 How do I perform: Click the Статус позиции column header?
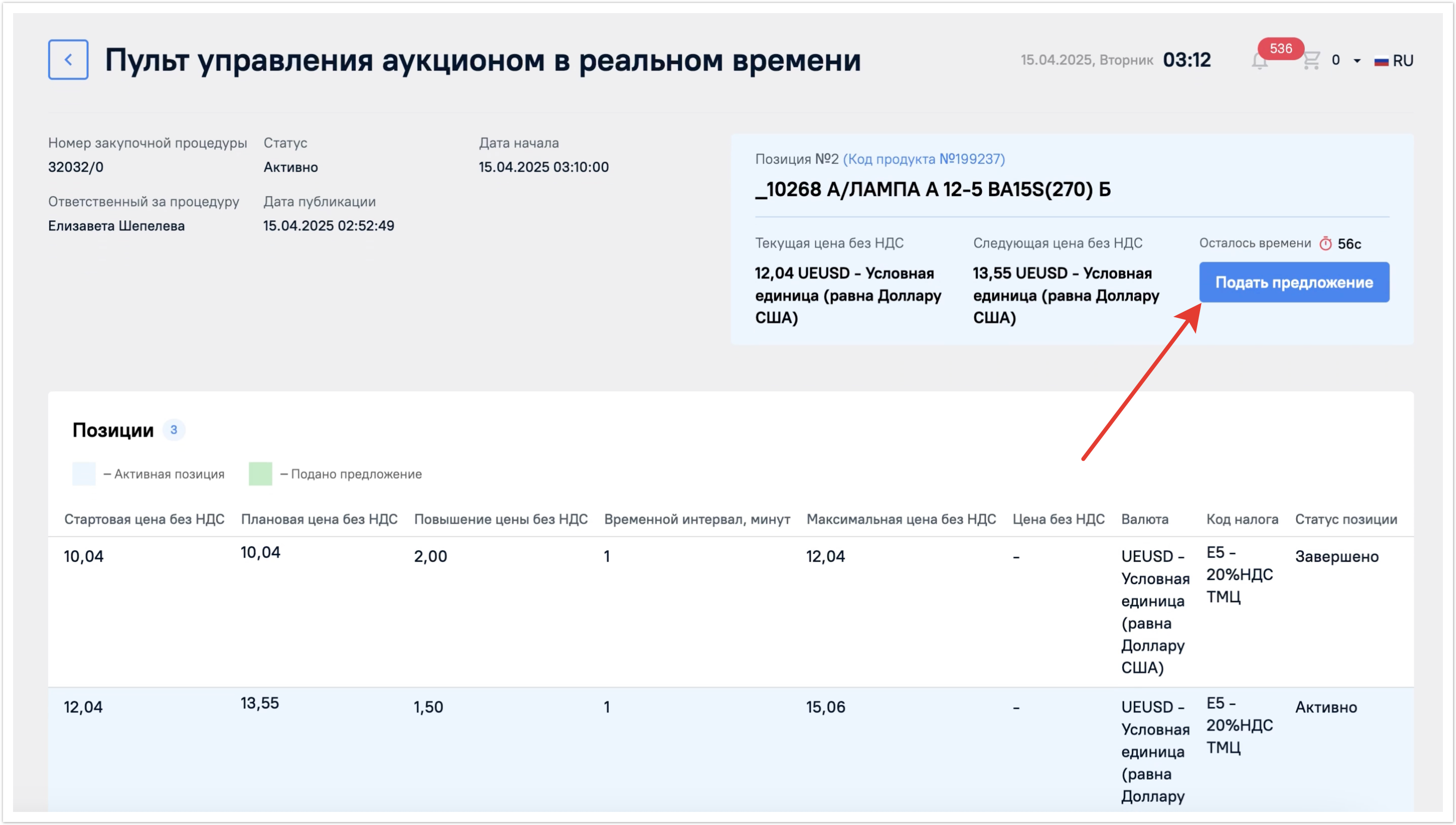[x=1345, y=519]
